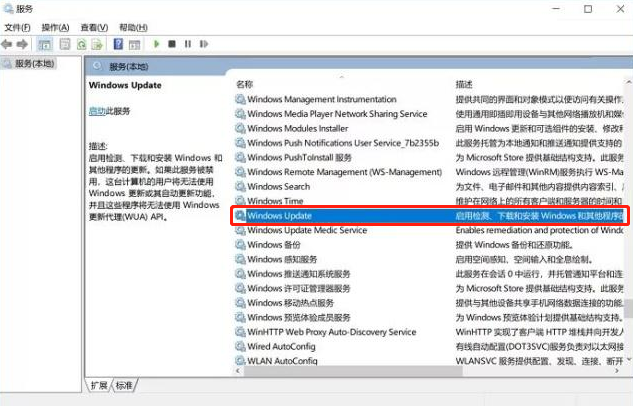Minimize the 服务 window
633x406 pixels.
(556, 8)
